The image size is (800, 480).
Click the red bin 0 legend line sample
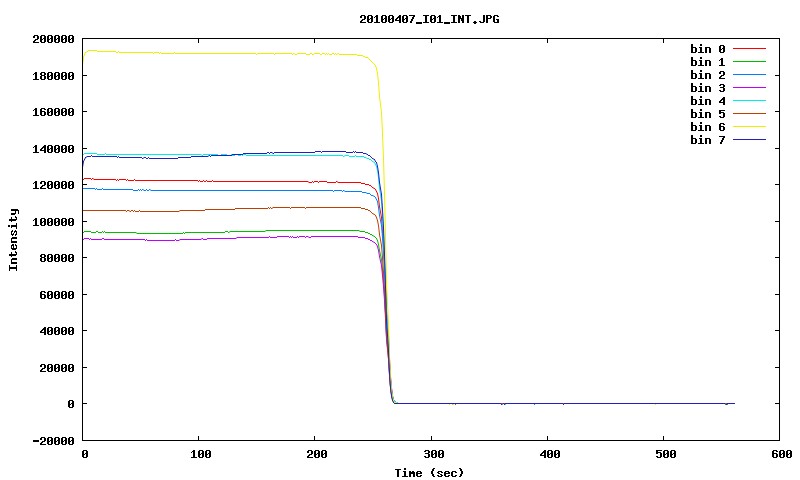coord(749,48)
